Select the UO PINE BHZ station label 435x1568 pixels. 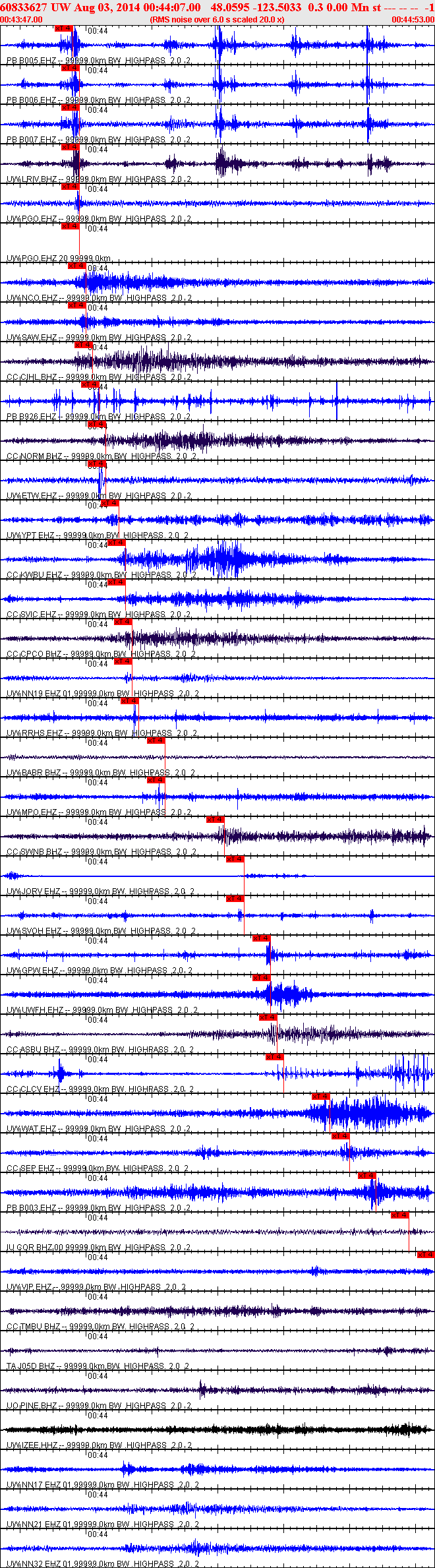99,1406
